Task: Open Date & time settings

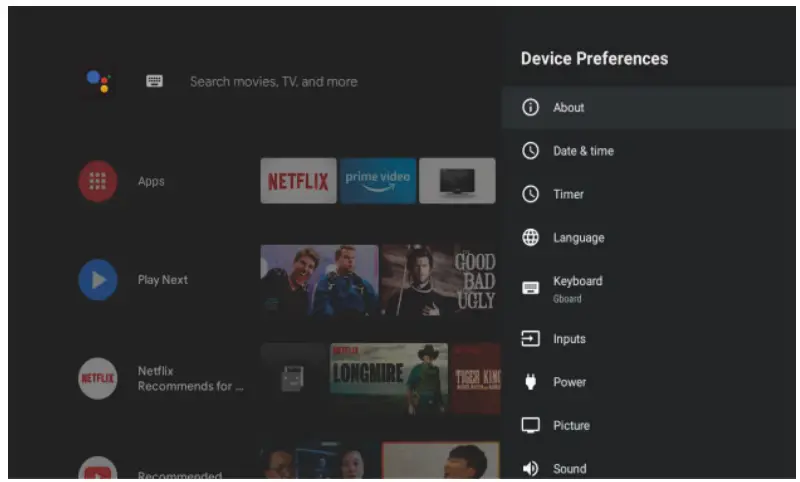Action: tap(648, 151)
